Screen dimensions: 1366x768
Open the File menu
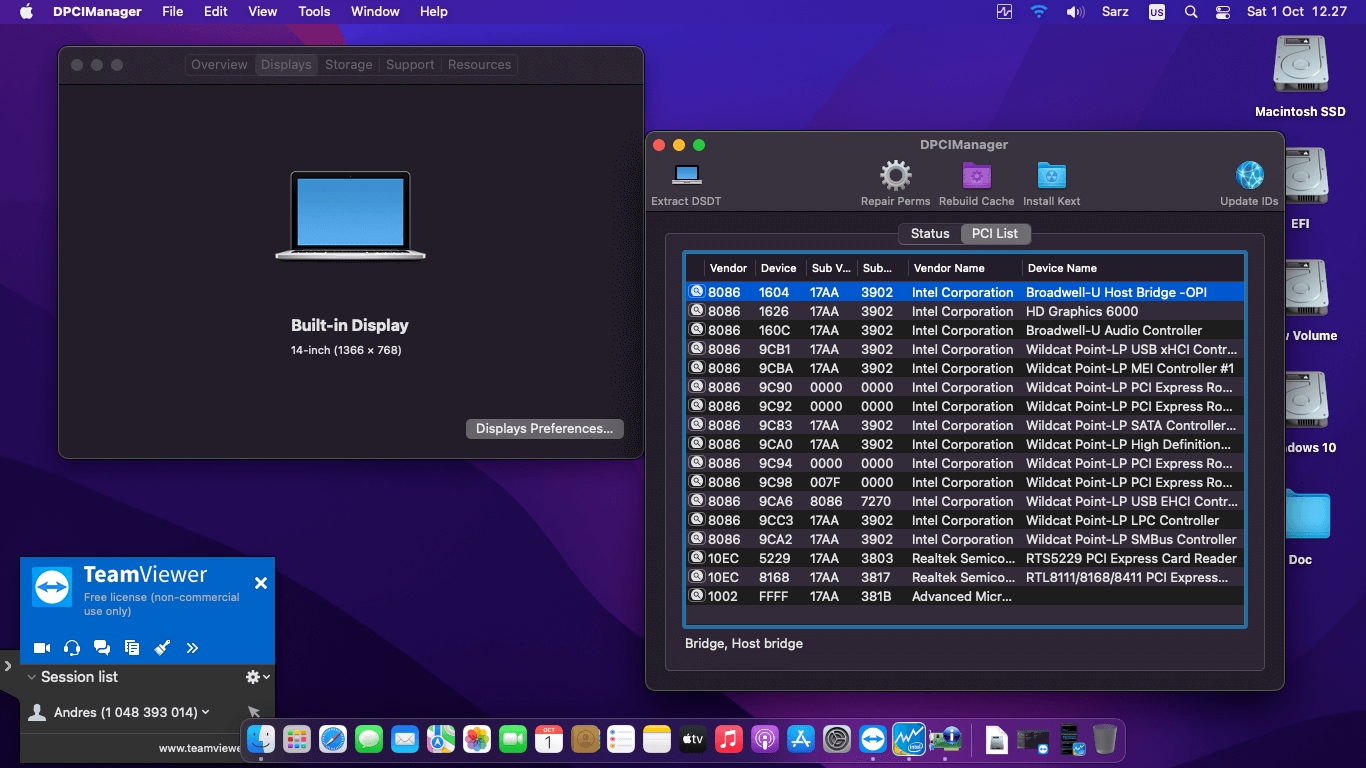[173, 12]
